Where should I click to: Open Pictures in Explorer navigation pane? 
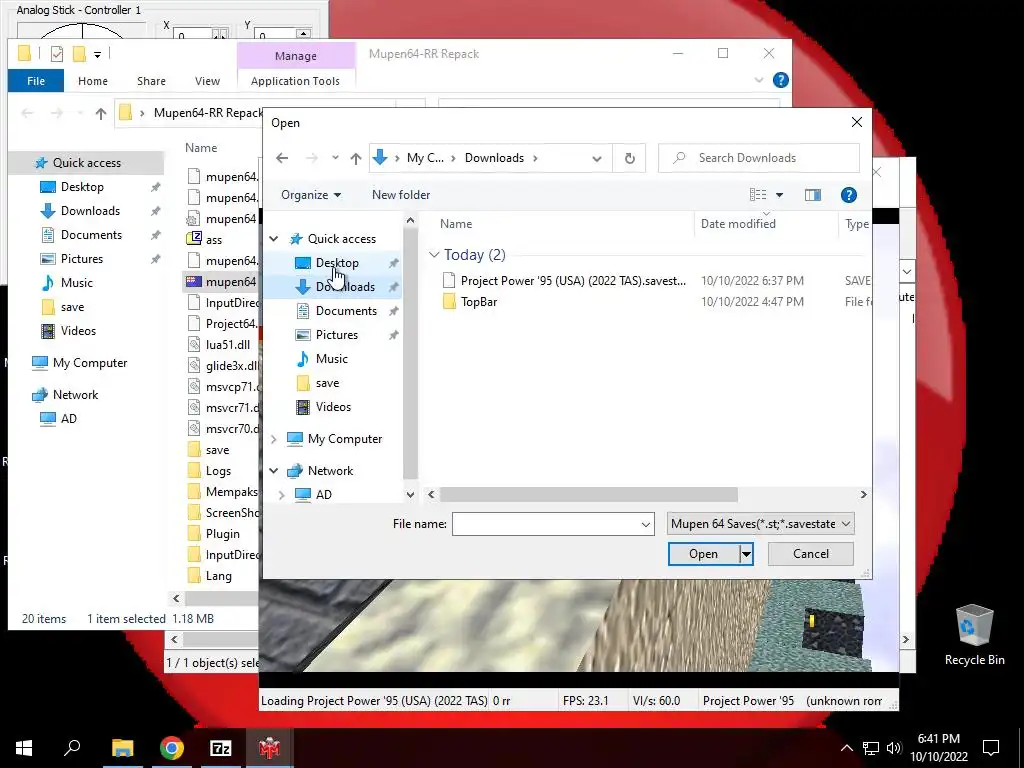82,259
